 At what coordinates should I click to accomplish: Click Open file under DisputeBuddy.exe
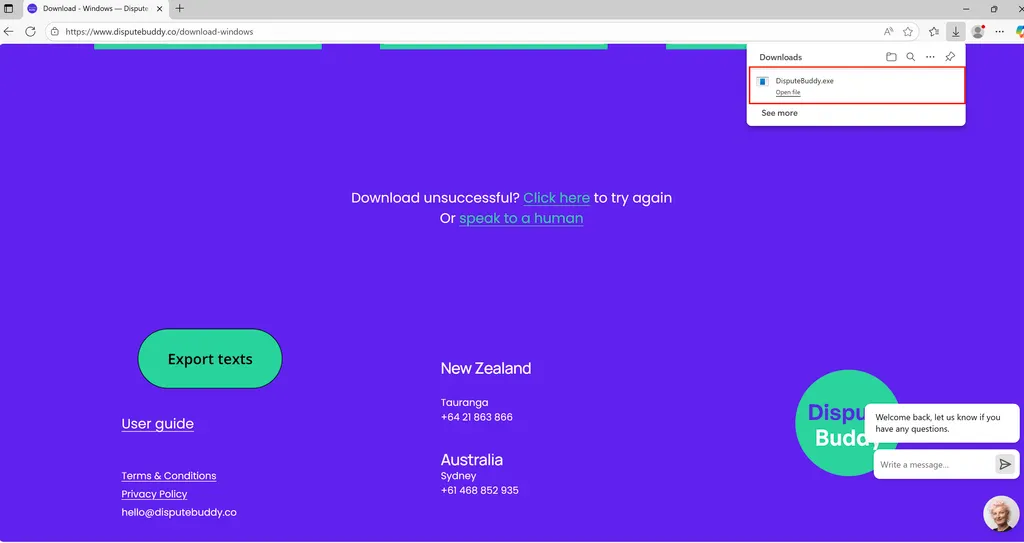click(788, 92)
